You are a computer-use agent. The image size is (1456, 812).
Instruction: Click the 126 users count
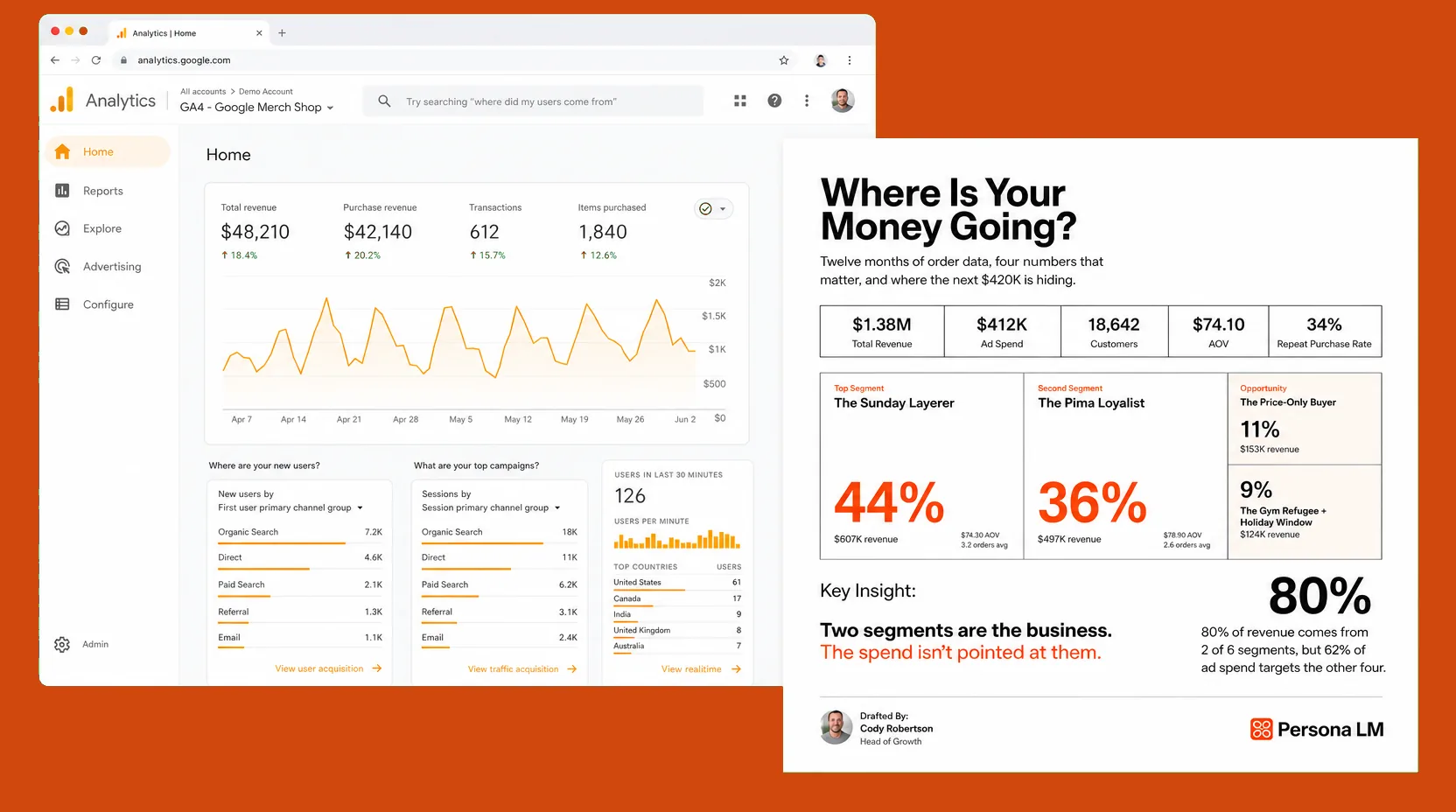pyautogui.click(x=630, y=496)
